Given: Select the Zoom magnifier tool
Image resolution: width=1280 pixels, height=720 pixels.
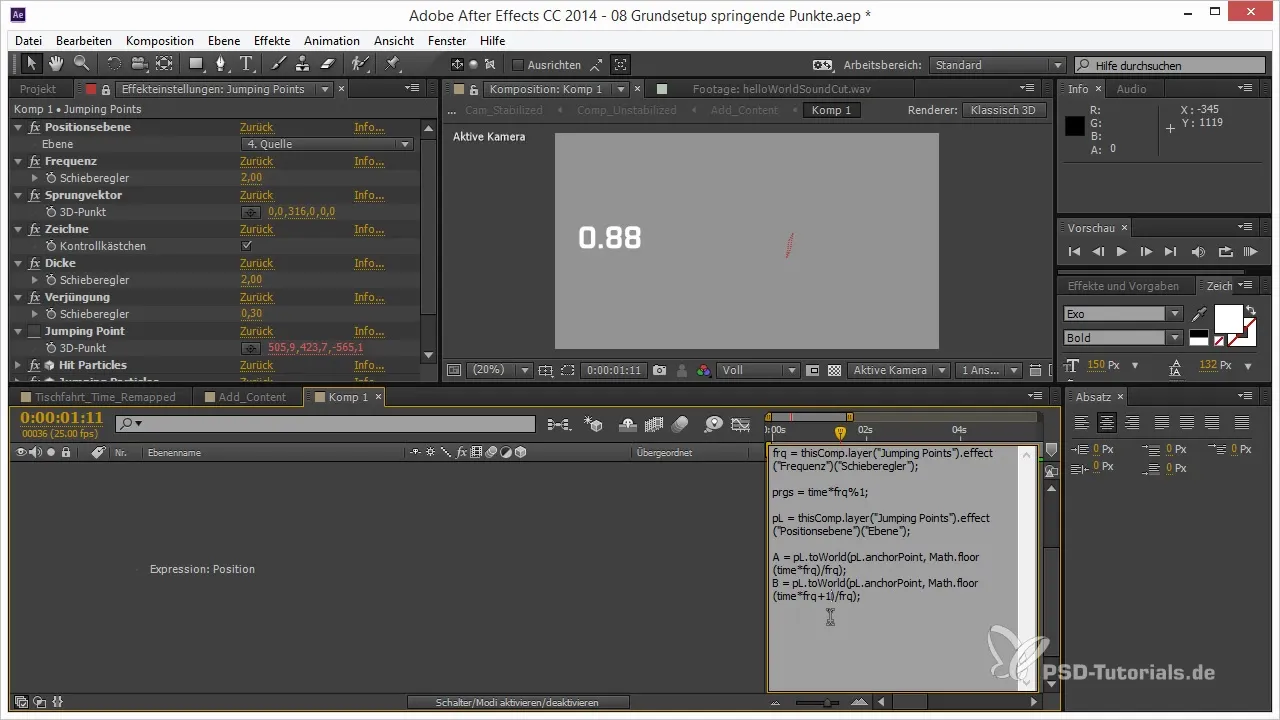Looking at the screenshot, I should click(81, 64).
